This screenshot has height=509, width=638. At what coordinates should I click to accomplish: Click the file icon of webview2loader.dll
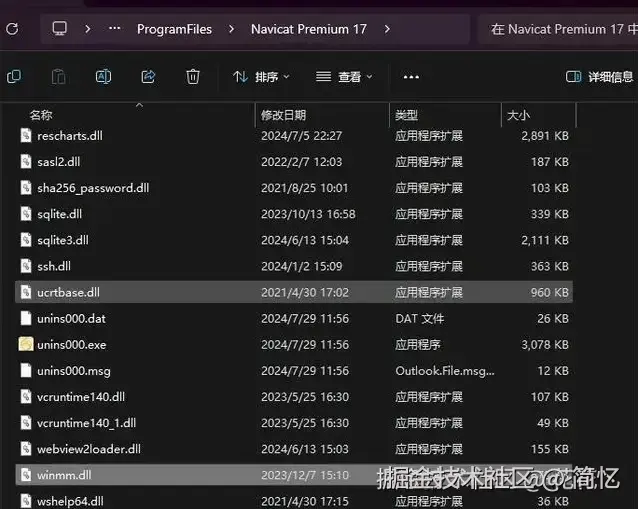pos(26,449)
